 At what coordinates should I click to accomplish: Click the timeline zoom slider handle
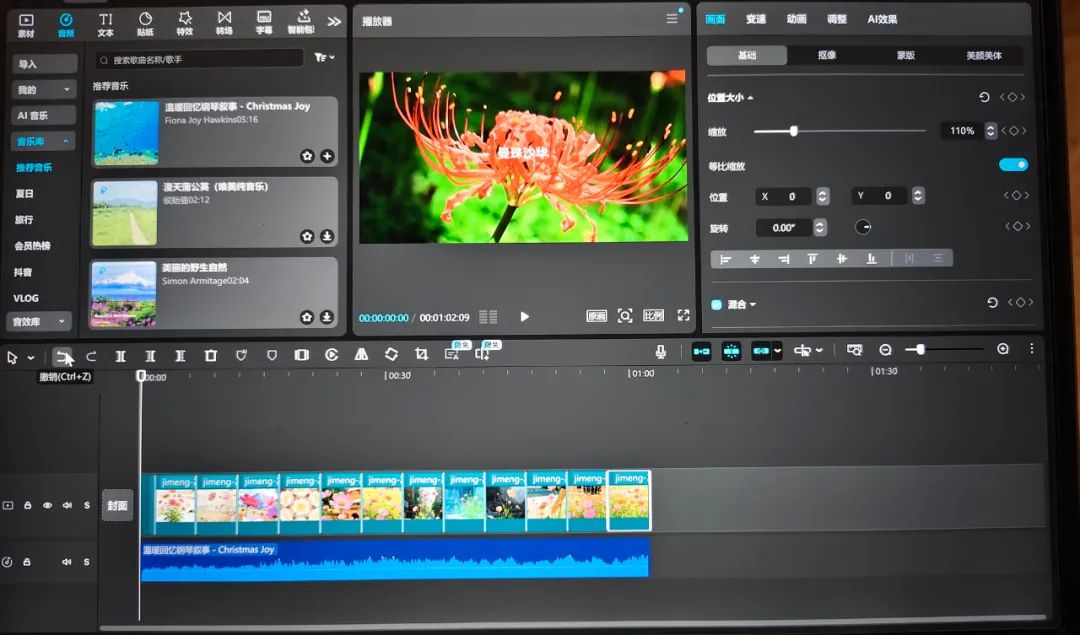click(920, 350)
